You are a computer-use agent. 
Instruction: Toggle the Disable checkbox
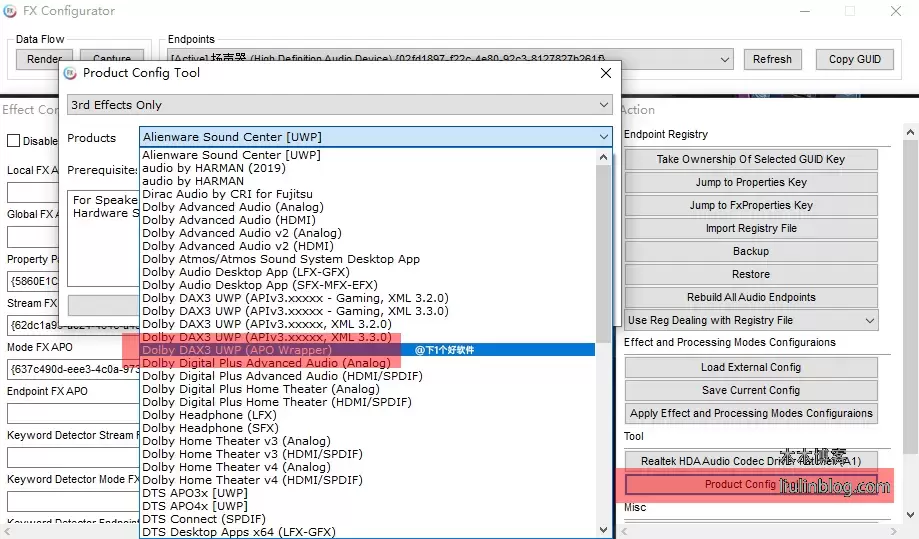pos(14,141)
